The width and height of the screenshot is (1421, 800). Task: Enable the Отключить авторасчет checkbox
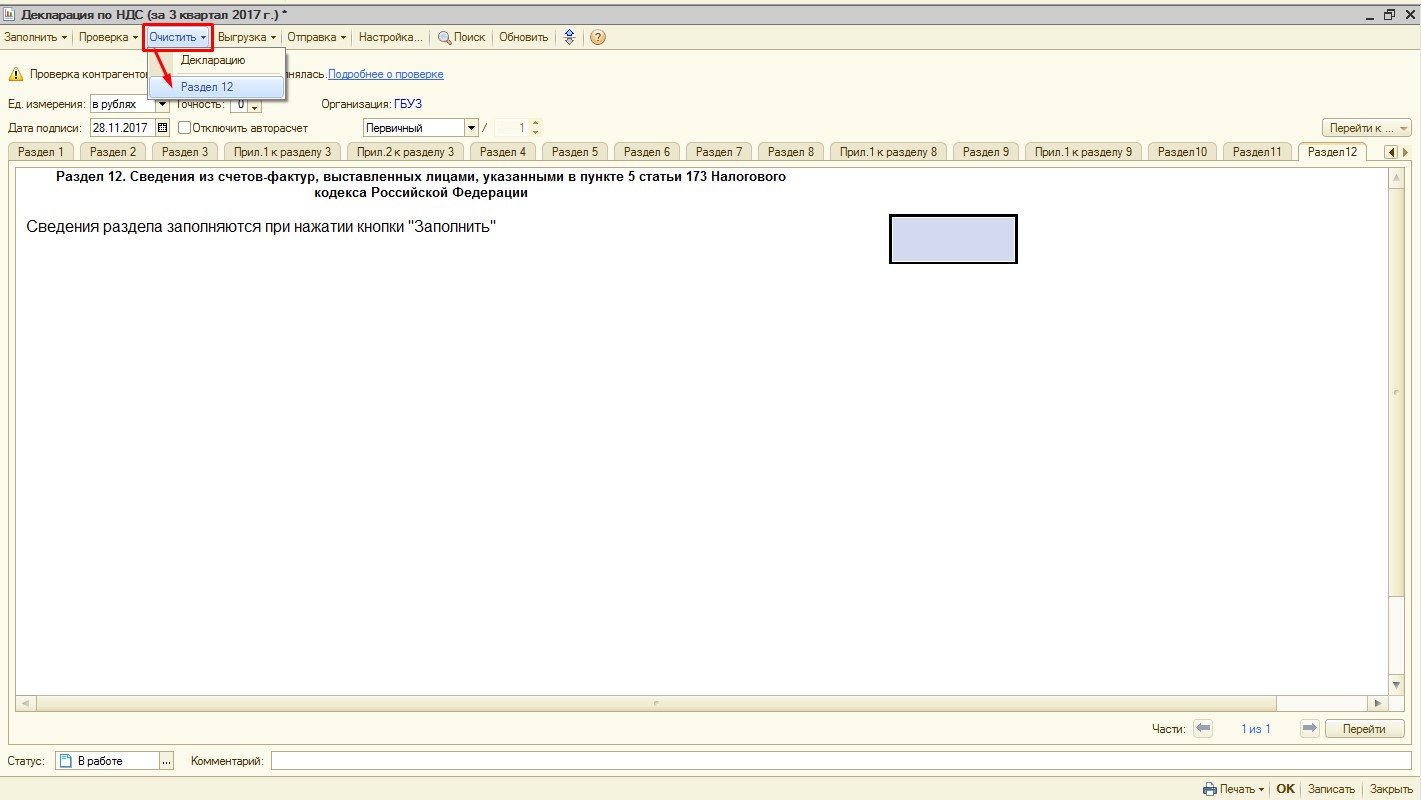[x=184, y=128]
